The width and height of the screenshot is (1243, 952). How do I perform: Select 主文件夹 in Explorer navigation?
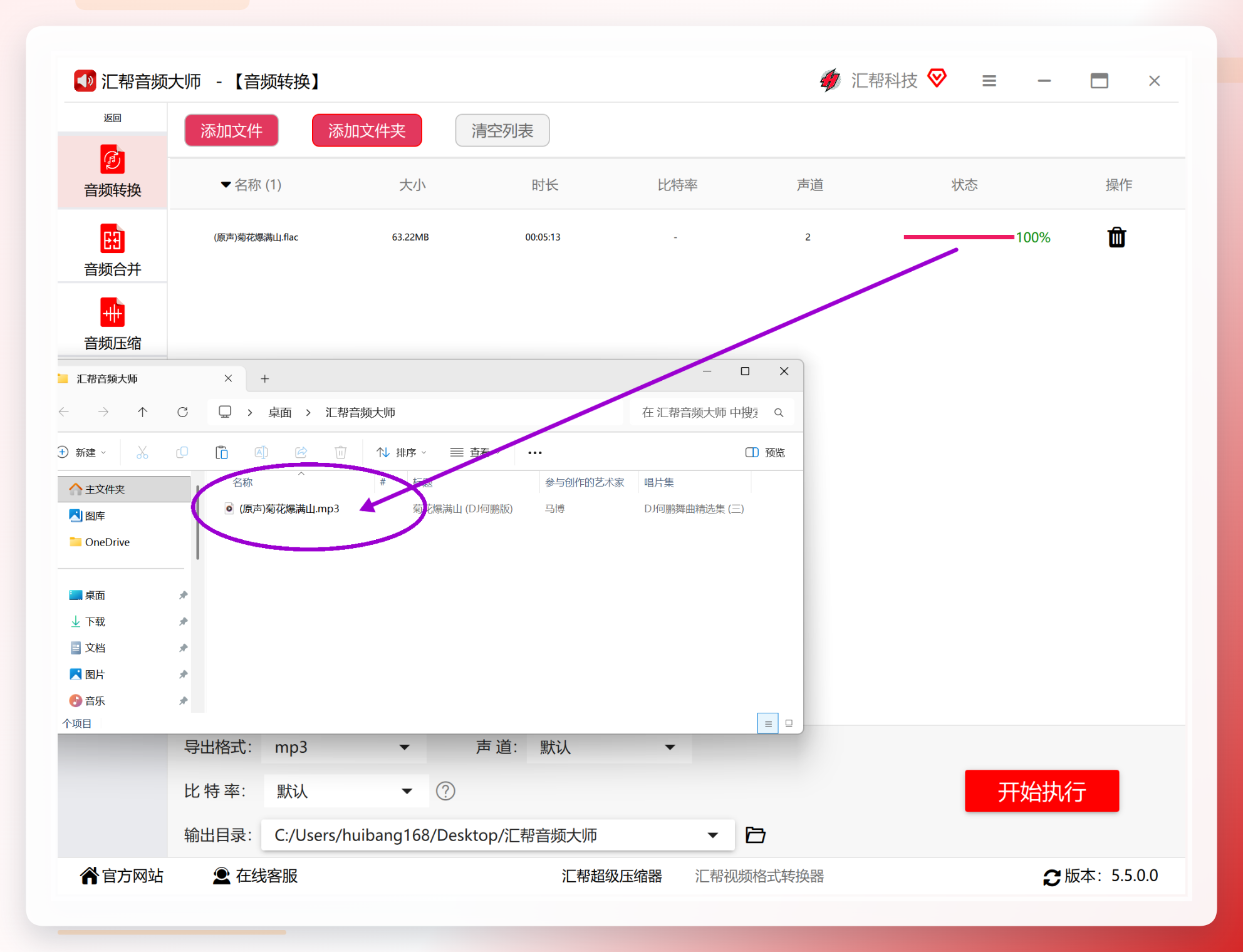click(x=124, y=489)
